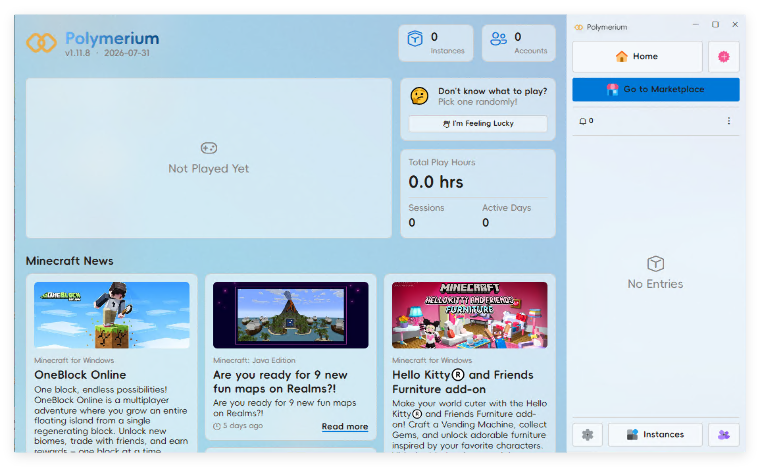Click the OneBlock Online headline

pos(80,375)
